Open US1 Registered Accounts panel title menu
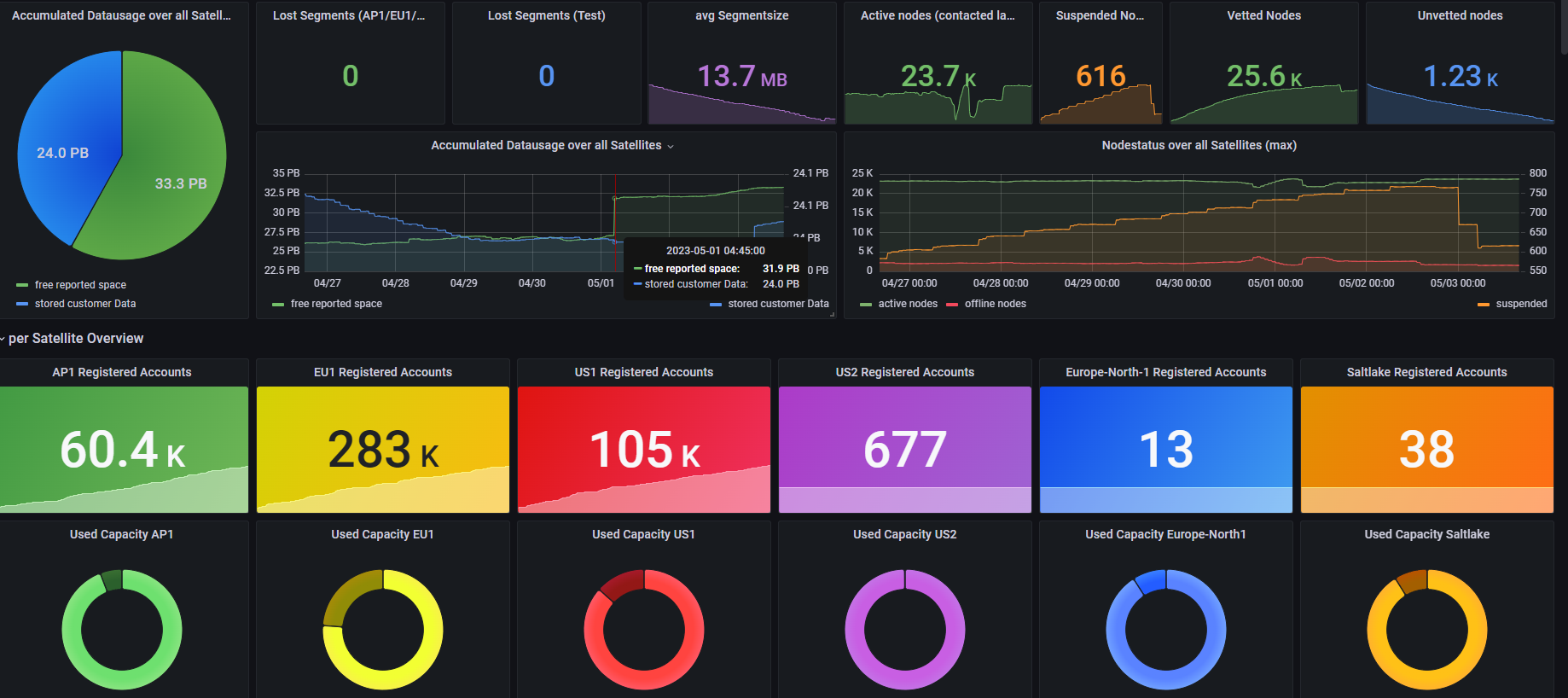Viewport: 1568px width, 698px height. click(x=643, y=372)
